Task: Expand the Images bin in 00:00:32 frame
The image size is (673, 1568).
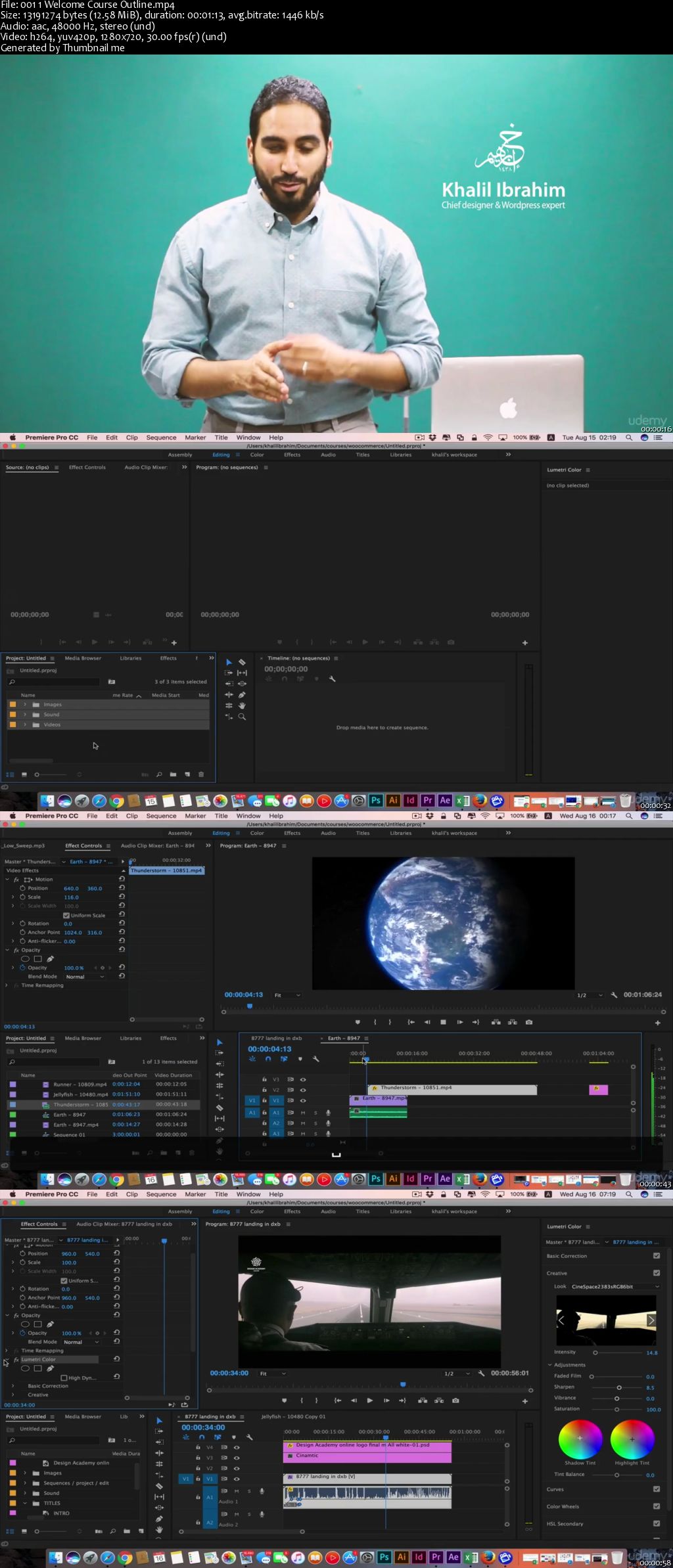Action: [25, 704]
